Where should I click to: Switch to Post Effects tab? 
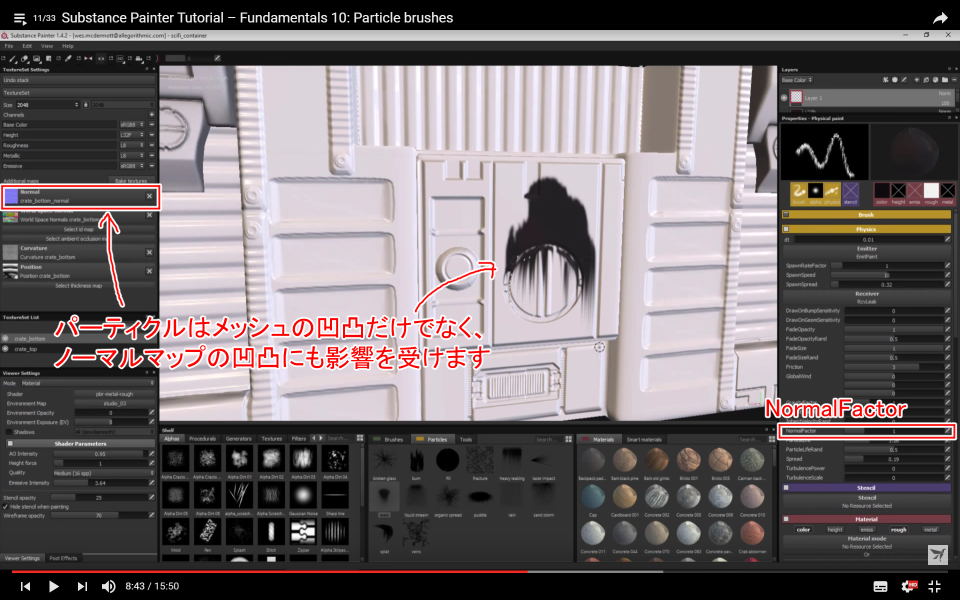[x=63, y=558]
